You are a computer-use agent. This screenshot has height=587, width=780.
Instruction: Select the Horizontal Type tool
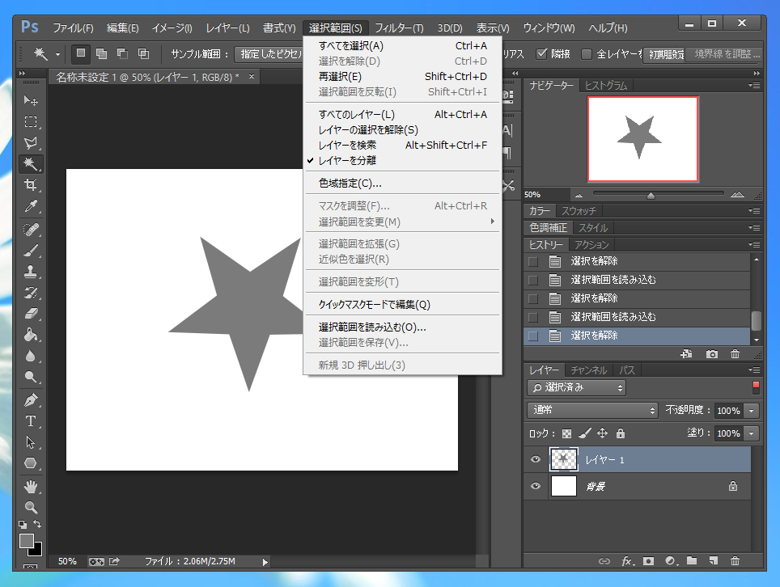pos(30,421)
